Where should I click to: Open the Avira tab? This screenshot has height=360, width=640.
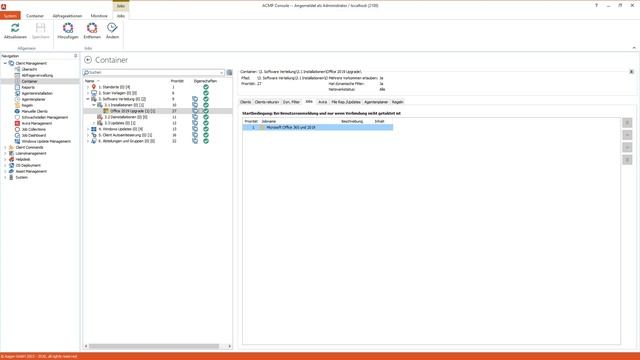click(x=322, y=102)
